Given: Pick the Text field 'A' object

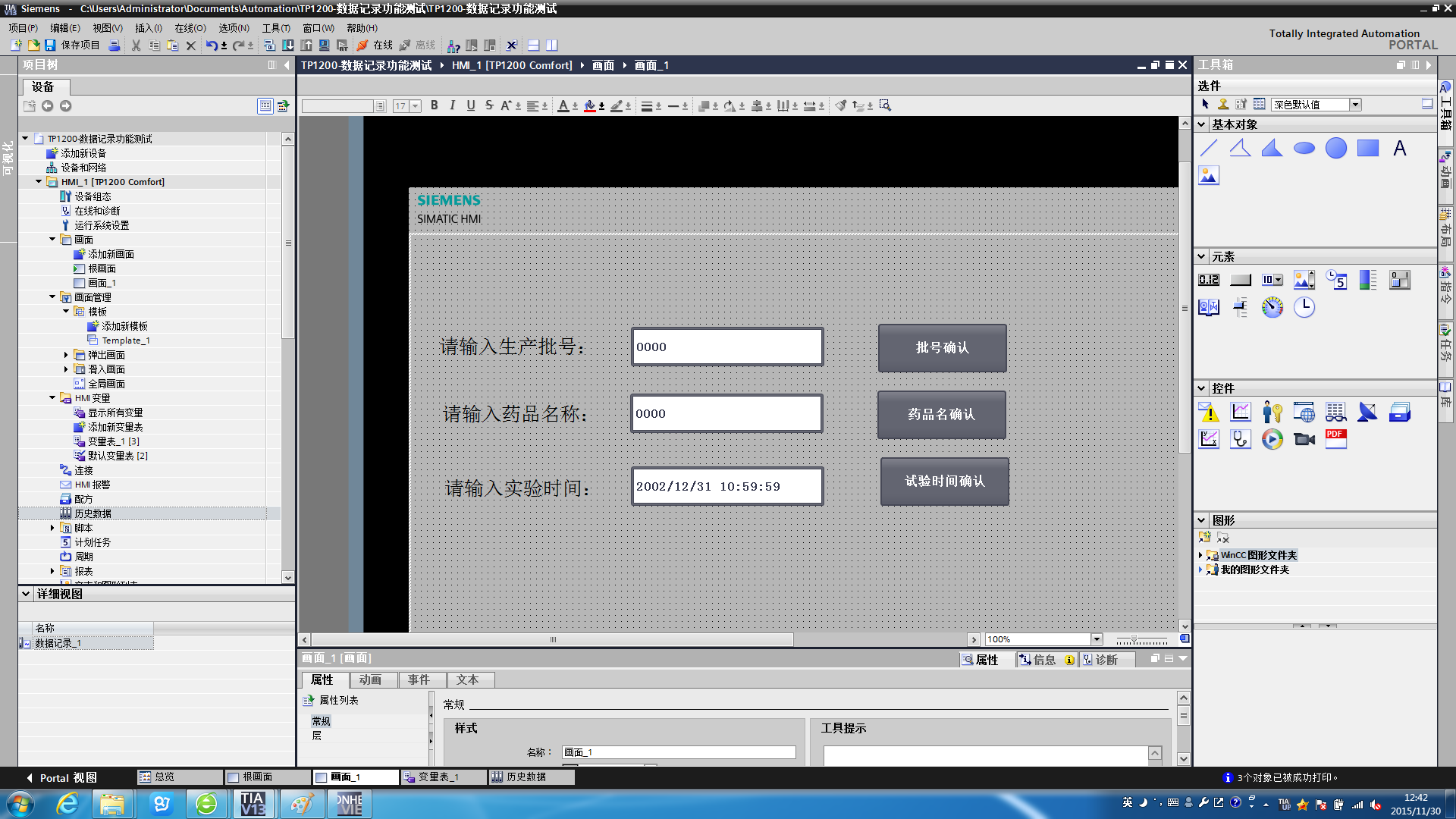Looking at the screenshot, I should pyautogui.click(x=1400, y=148).
